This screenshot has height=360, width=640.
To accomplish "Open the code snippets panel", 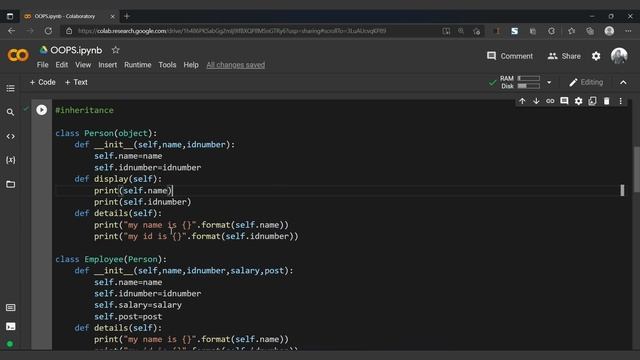I will tap(11, 136).
